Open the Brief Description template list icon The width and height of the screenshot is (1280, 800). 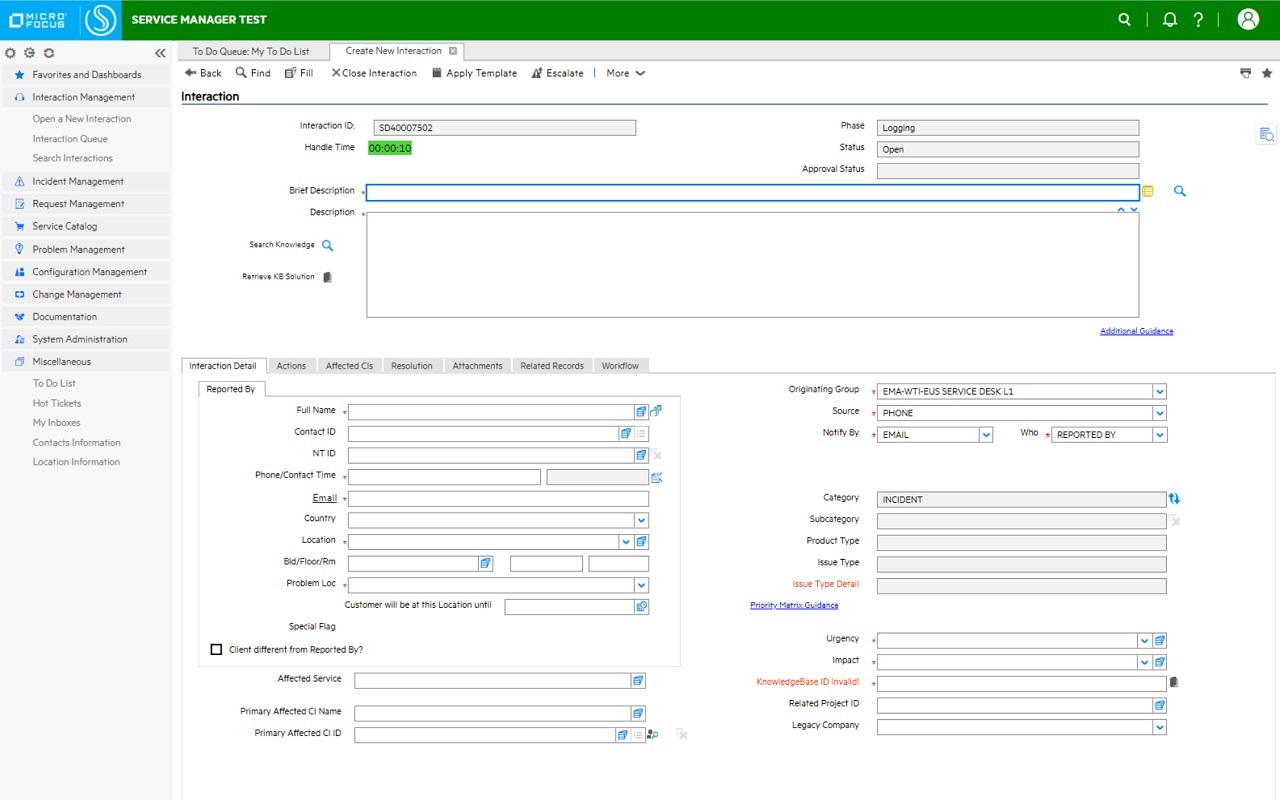pyautogui.click(x=1148, y=191)
